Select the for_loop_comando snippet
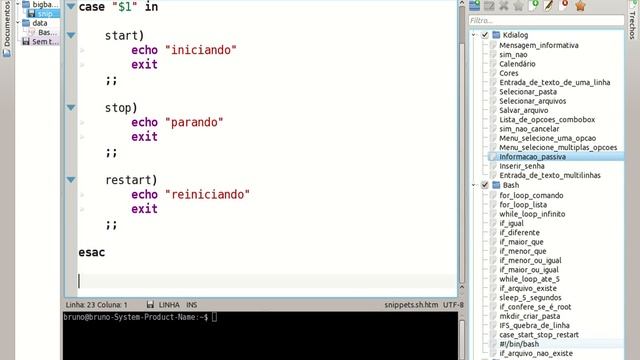This screenshot has width=640, height=360. [x=531, y=196]
